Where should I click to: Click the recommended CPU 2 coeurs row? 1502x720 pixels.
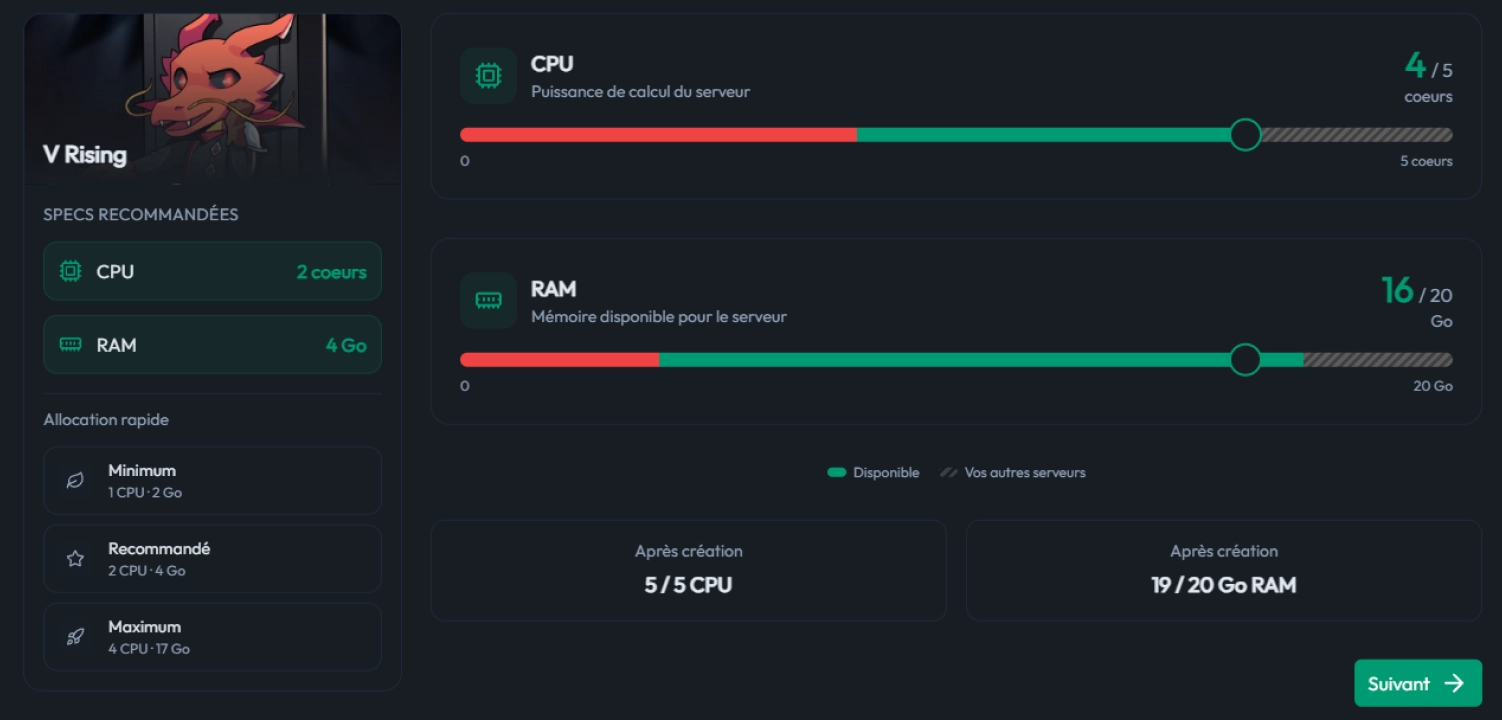tap(212, 271)
